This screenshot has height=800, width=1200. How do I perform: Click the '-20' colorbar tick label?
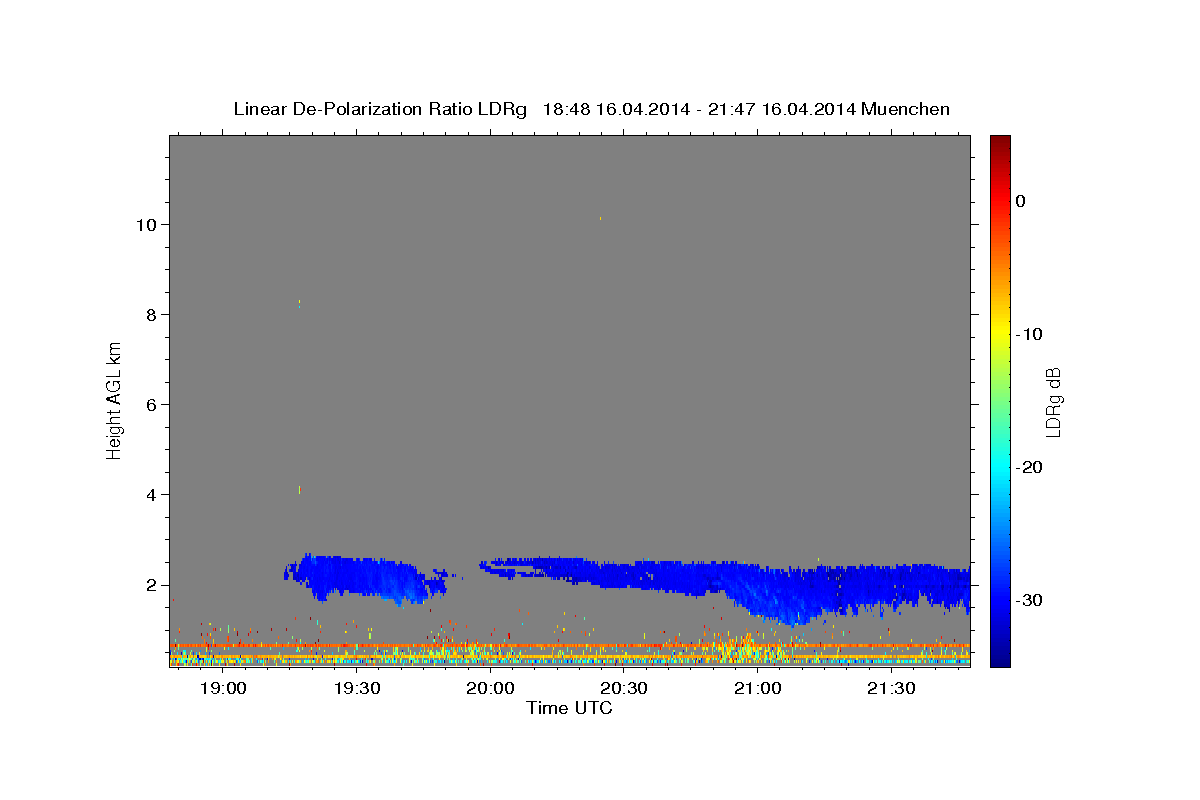point(1028,467)
